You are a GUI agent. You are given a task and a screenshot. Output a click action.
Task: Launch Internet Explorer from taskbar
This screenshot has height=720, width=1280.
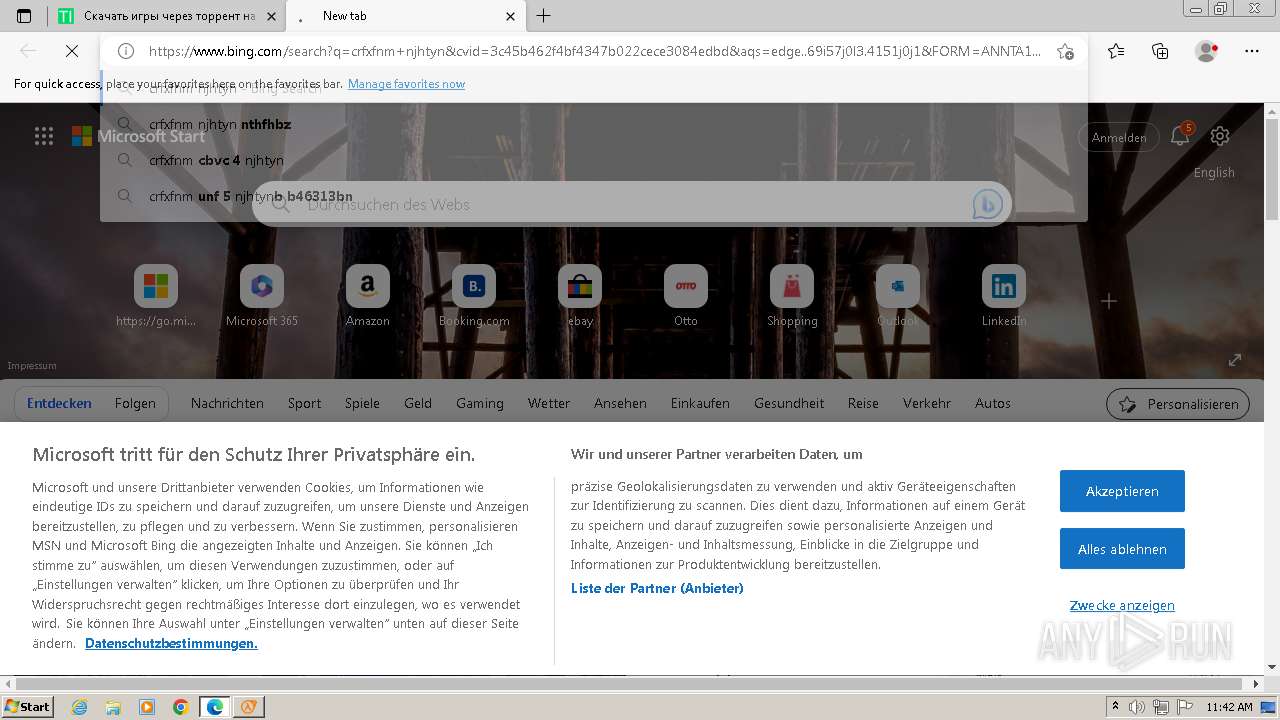80,707
